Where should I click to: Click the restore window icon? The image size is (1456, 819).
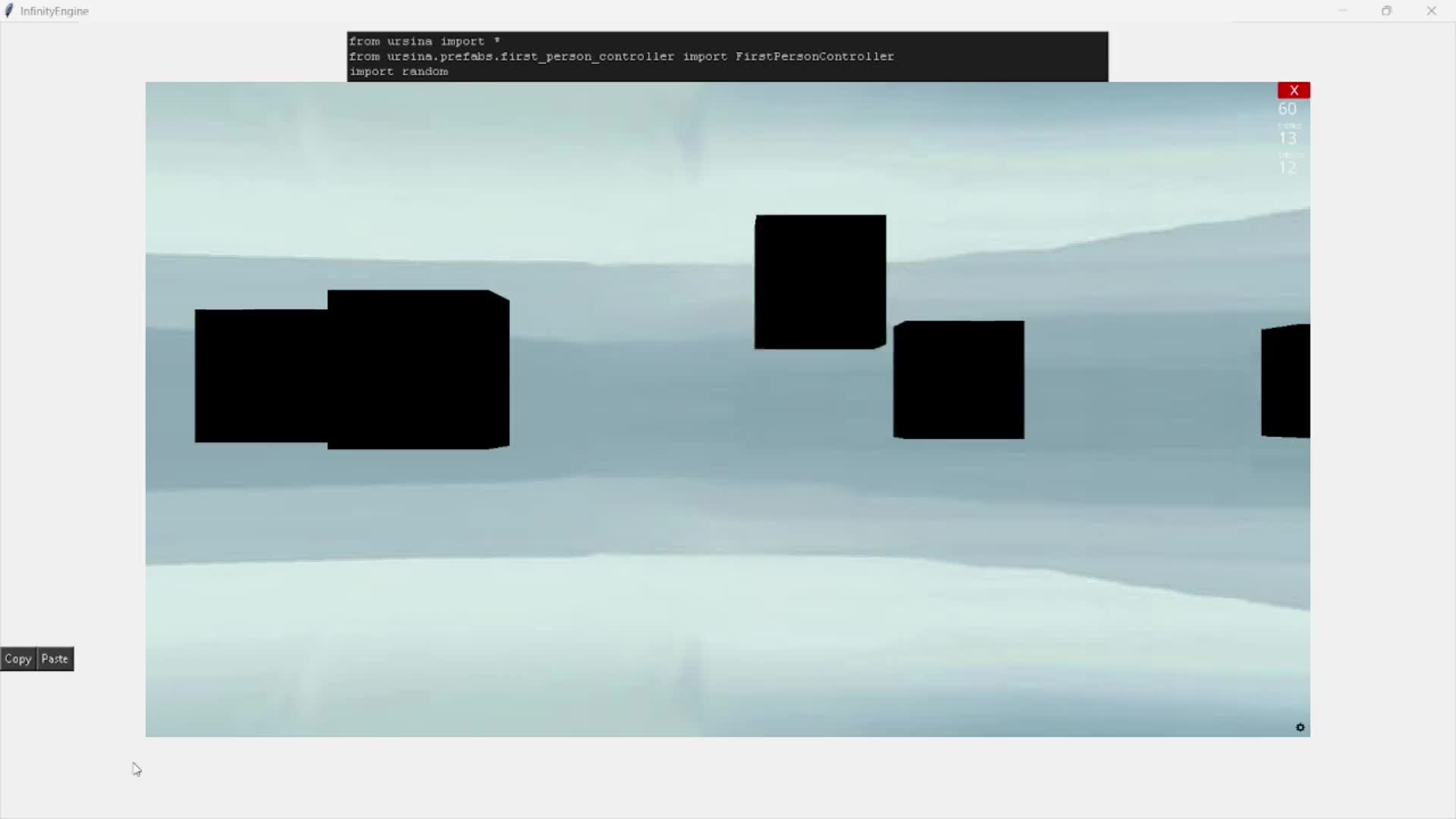[x=1387, y=11]
